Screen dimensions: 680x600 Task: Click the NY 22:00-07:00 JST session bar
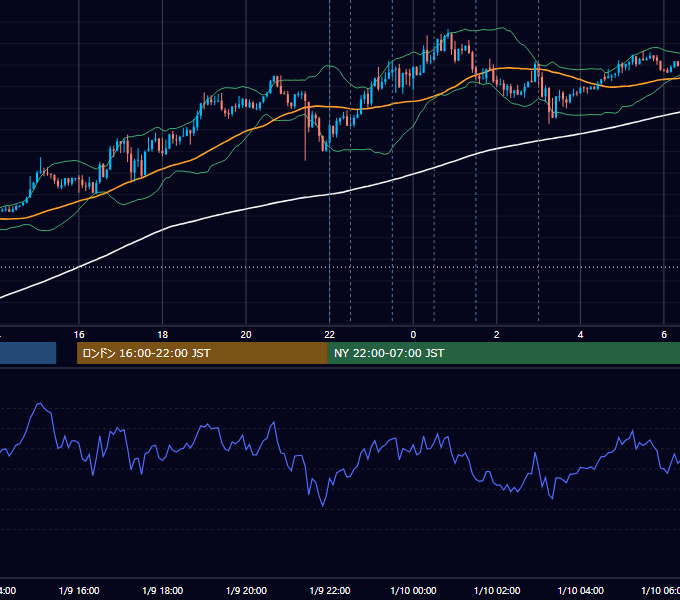503,353
